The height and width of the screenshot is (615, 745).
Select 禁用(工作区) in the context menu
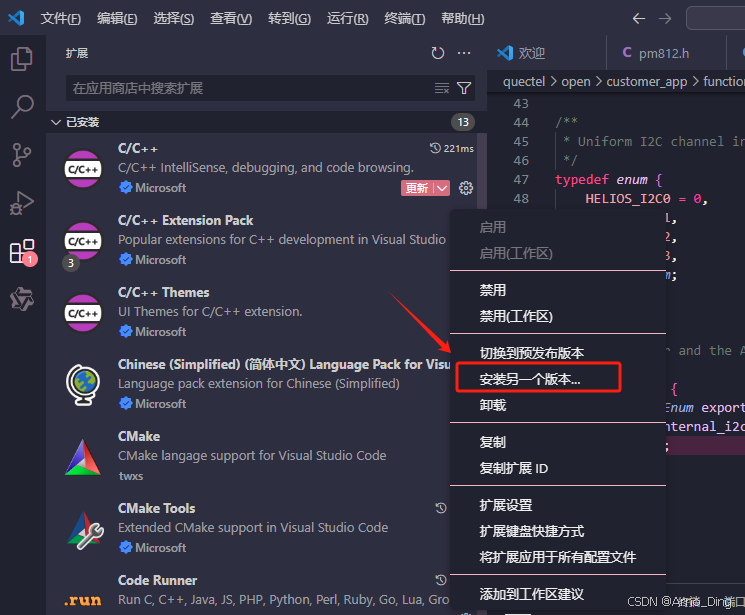tap(558, 316)
